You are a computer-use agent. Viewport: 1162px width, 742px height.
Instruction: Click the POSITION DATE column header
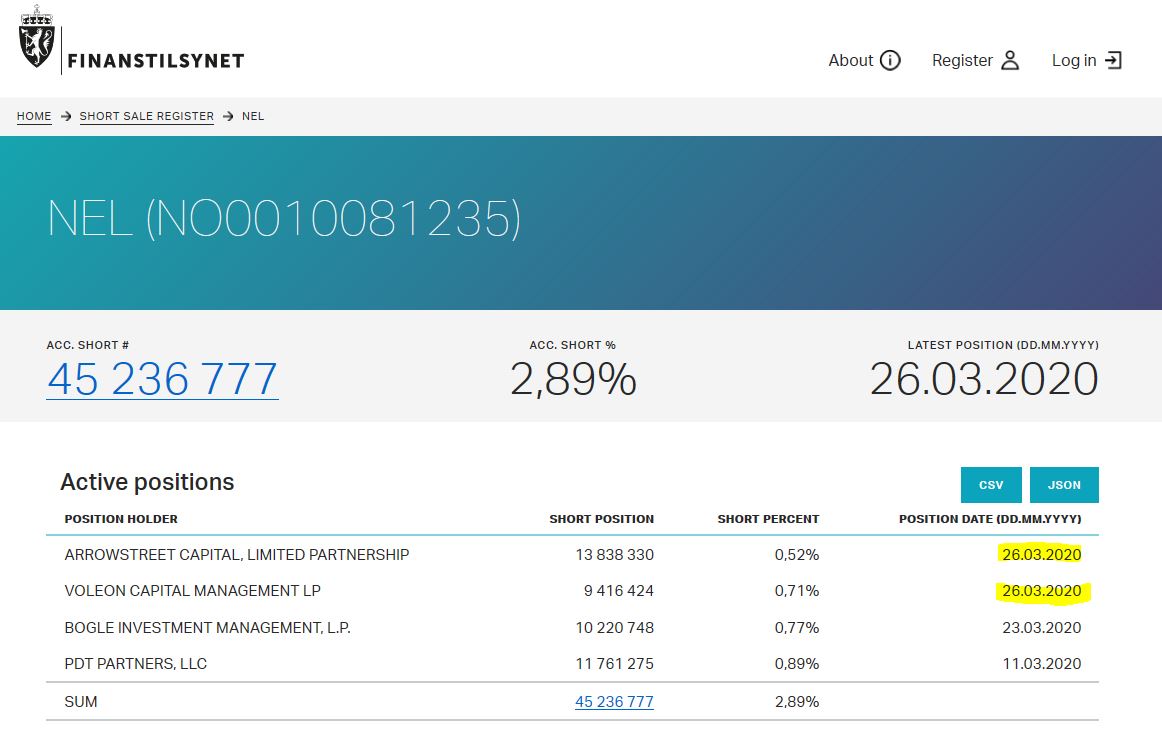(x=989, y=519)
